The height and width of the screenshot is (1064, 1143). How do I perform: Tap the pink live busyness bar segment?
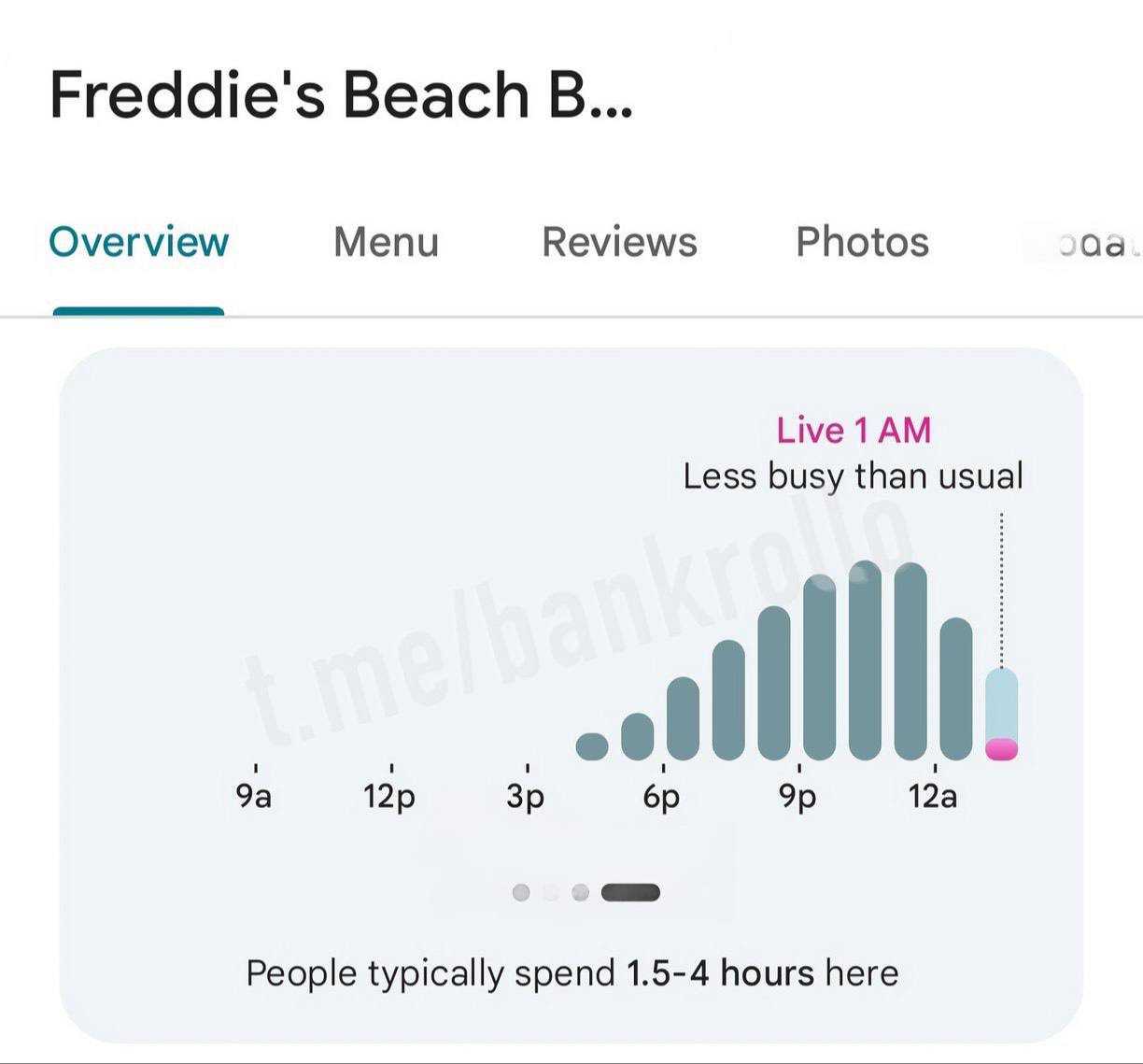(1001, 749)
